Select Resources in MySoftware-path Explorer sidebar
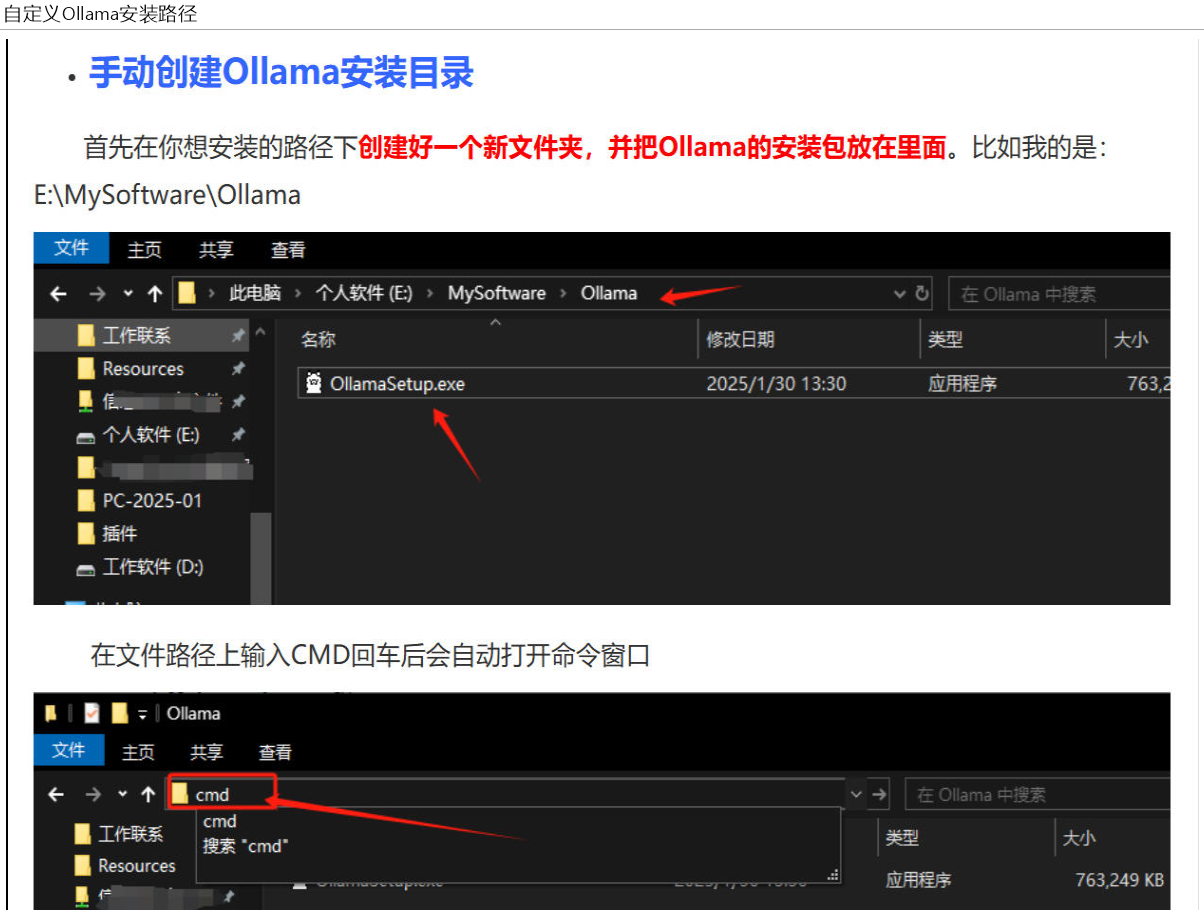This screenshot has width=1204, height=918. 142,369
